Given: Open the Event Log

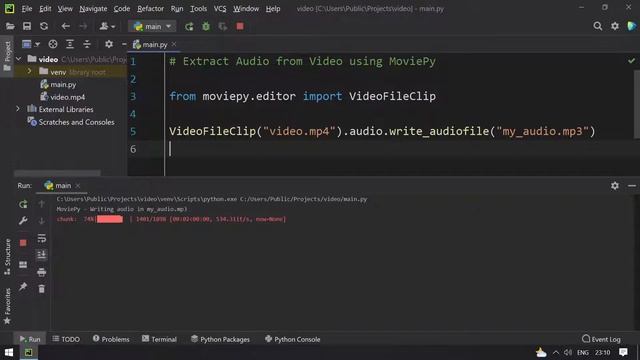Looking at the screenshot, I should 601,339.
